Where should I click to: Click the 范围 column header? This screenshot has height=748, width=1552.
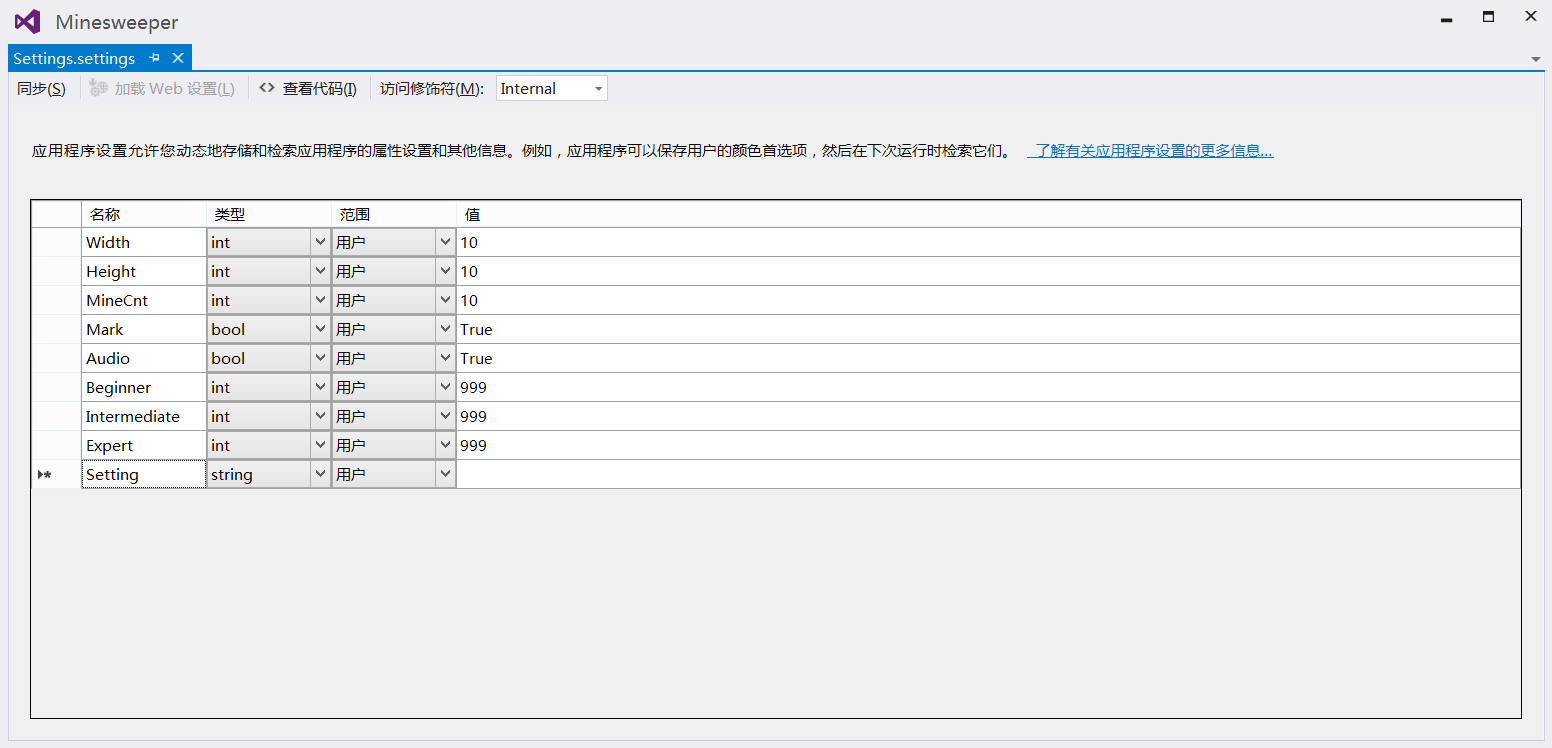pos(394,214)
